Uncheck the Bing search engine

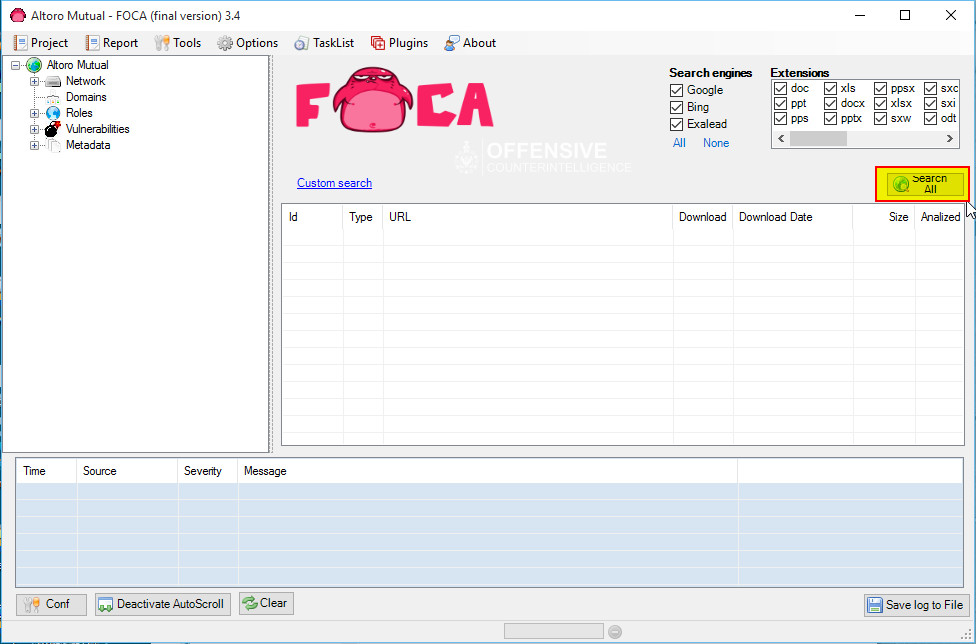[x=677, y=107]
